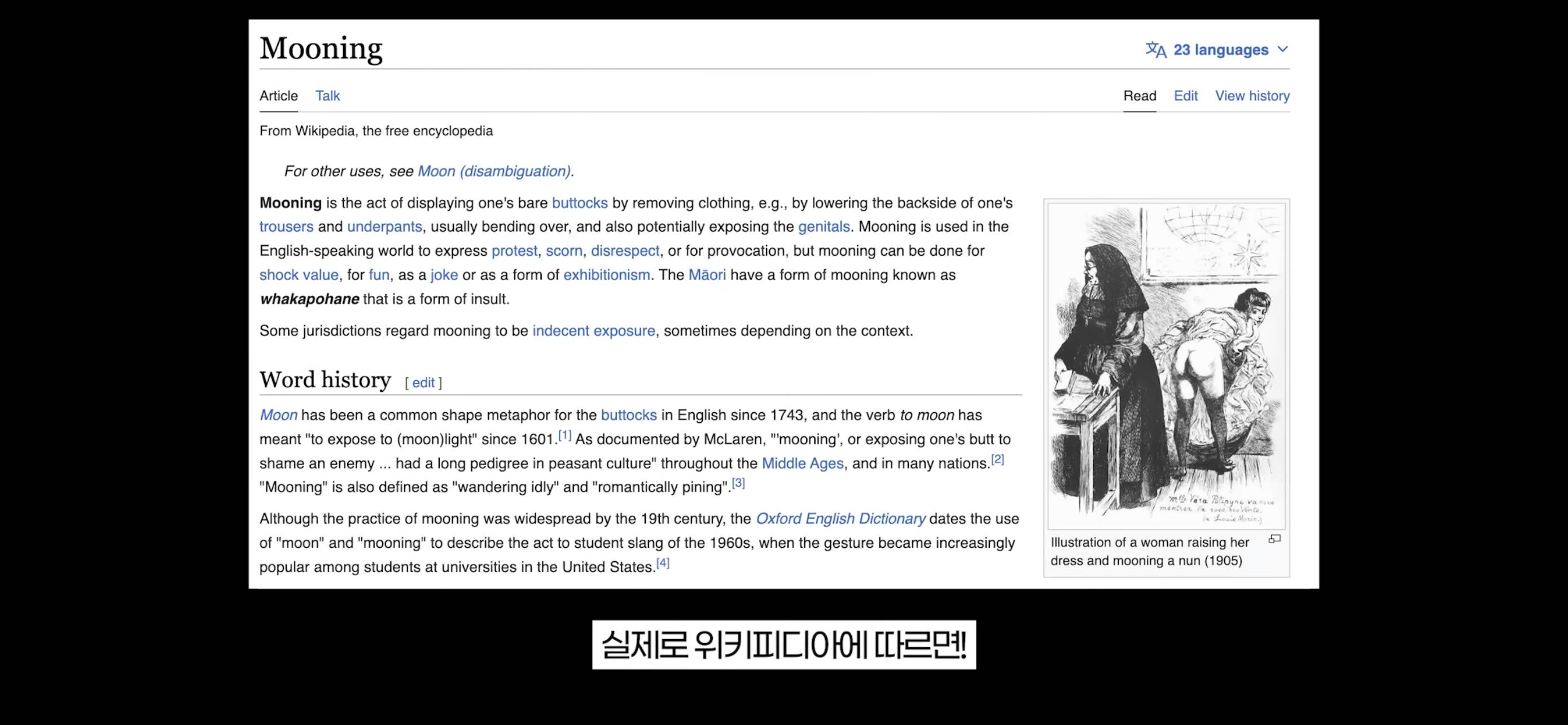Image resolution: width=1568 pixels, height=725 pixels.
Task: Click the translate/languages icon
Action: 1155,49
